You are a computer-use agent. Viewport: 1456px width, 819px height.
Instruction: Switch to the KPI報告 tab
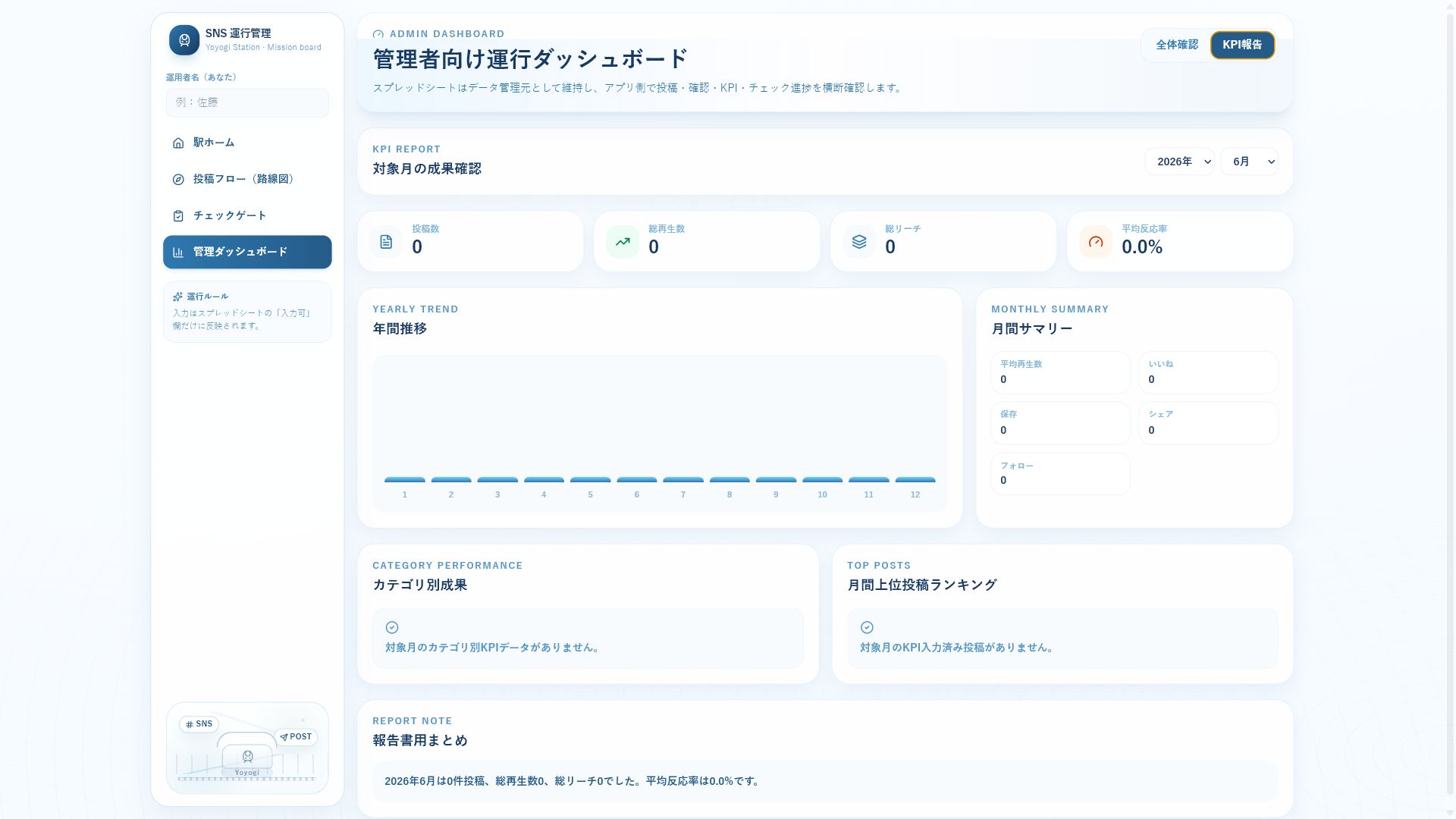pyautogui.click(x=1242, y=45)
